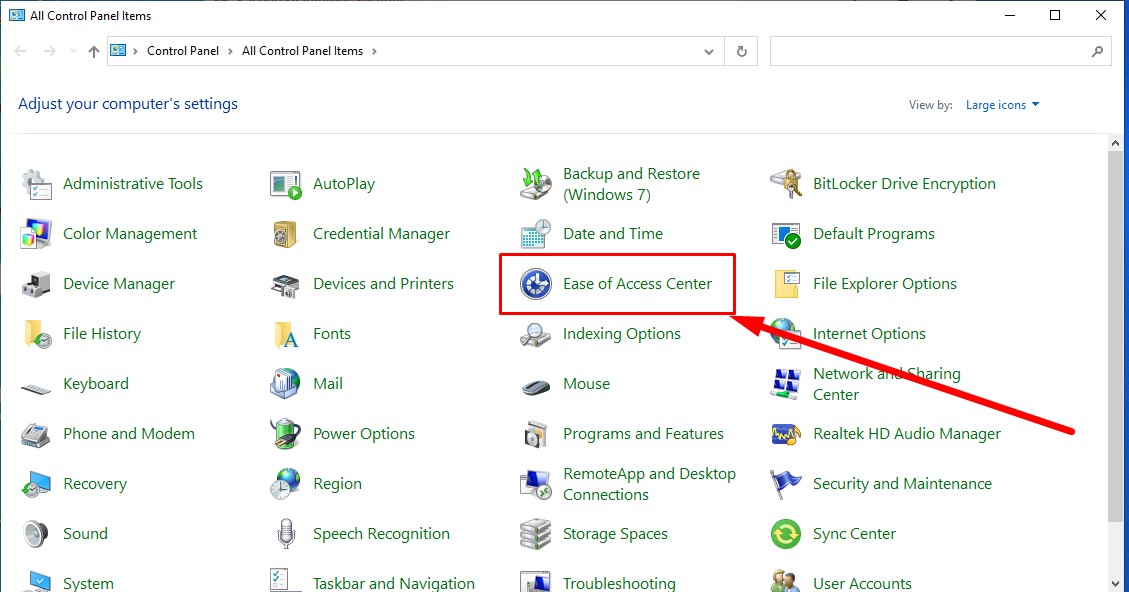Open the Color Management icon
The image size is (1129, 592).
tap(37, 234)
